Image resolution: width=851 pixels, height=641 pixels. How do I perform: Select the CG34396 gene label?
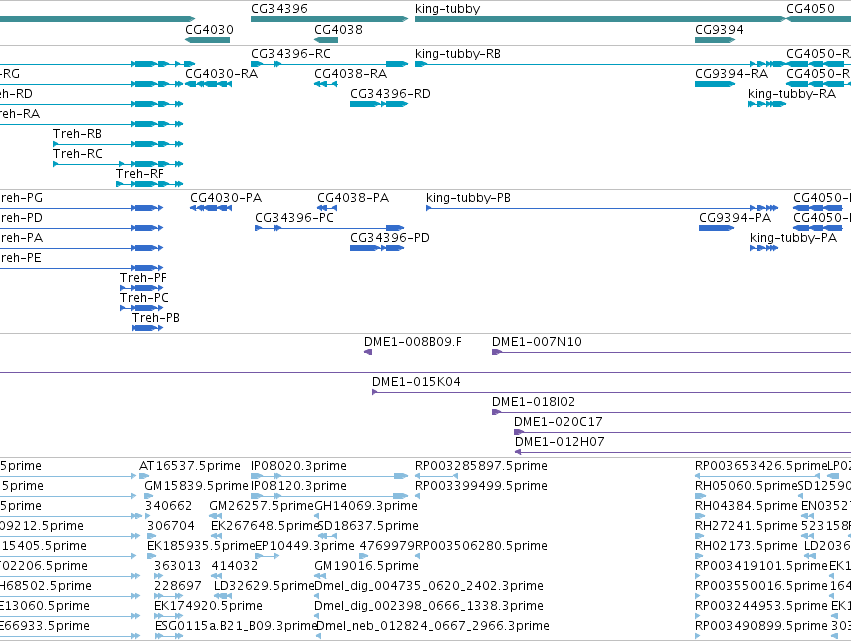coord(279,9)
